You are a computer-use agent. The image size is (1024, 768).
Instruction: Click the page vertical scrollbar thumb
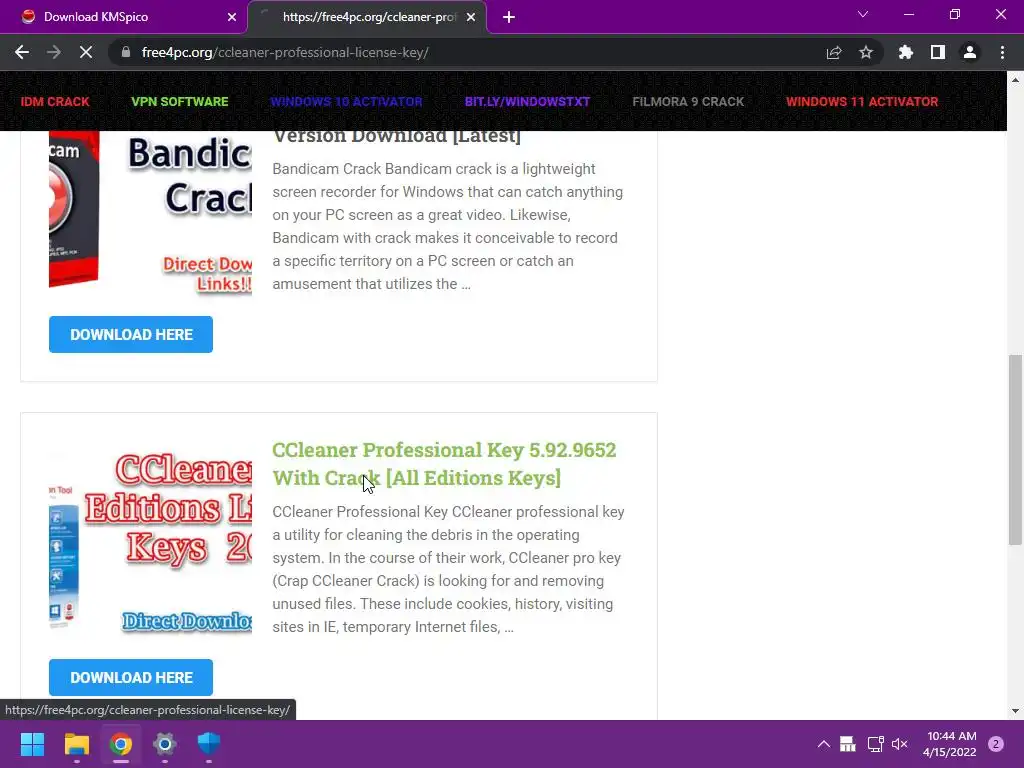tap(1015, 449)
